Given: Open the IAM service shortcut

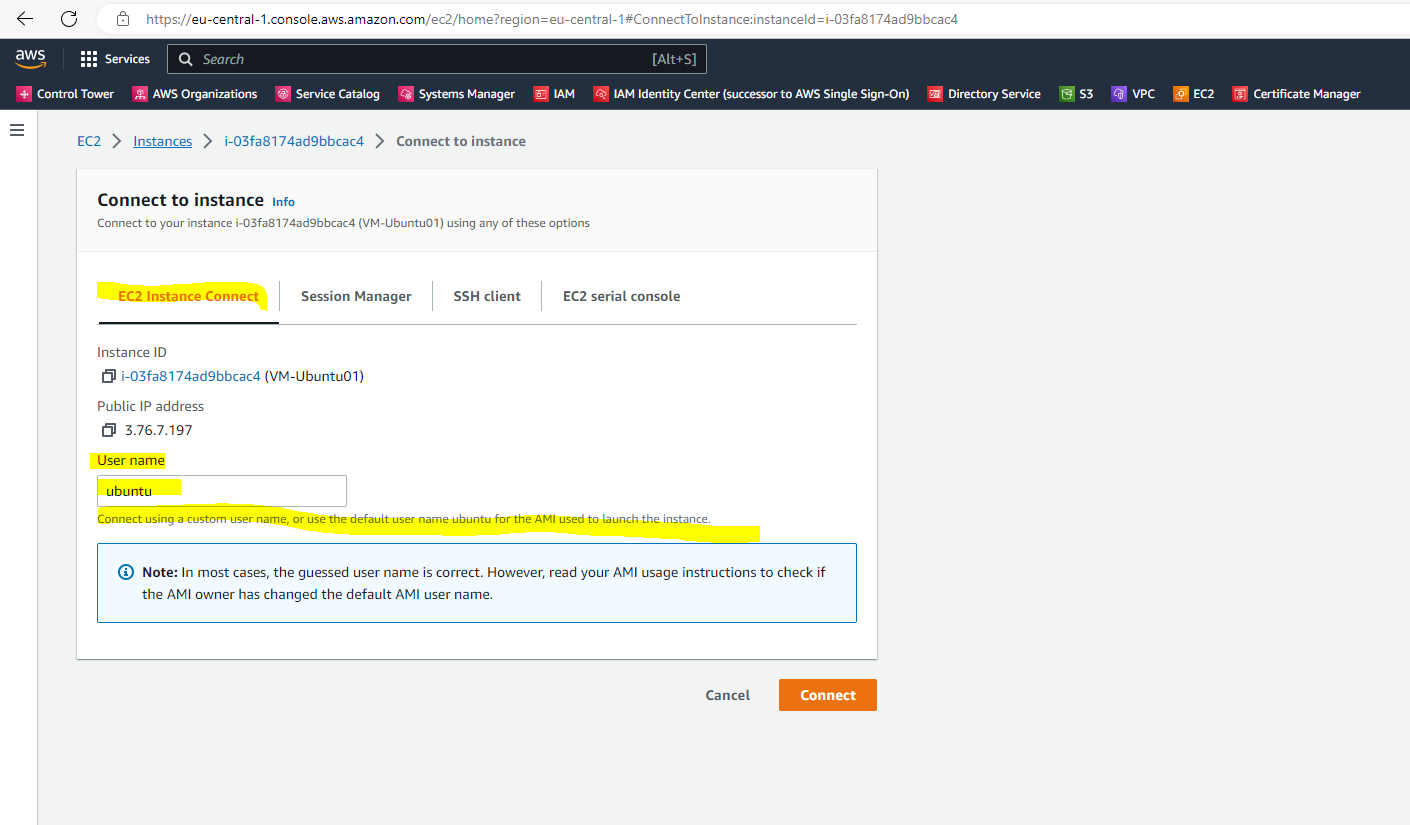Looking at the screenshot, I should tap(554, 93).
